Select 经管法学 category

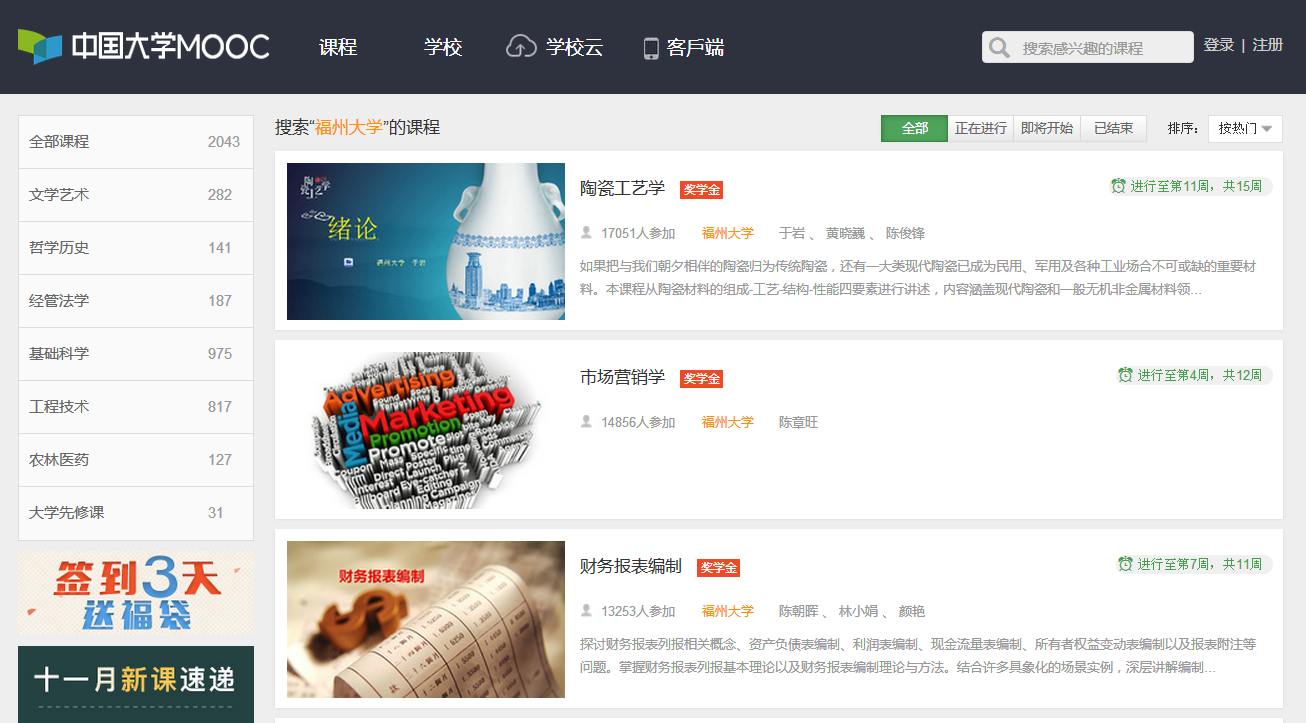tap(136, 301)
